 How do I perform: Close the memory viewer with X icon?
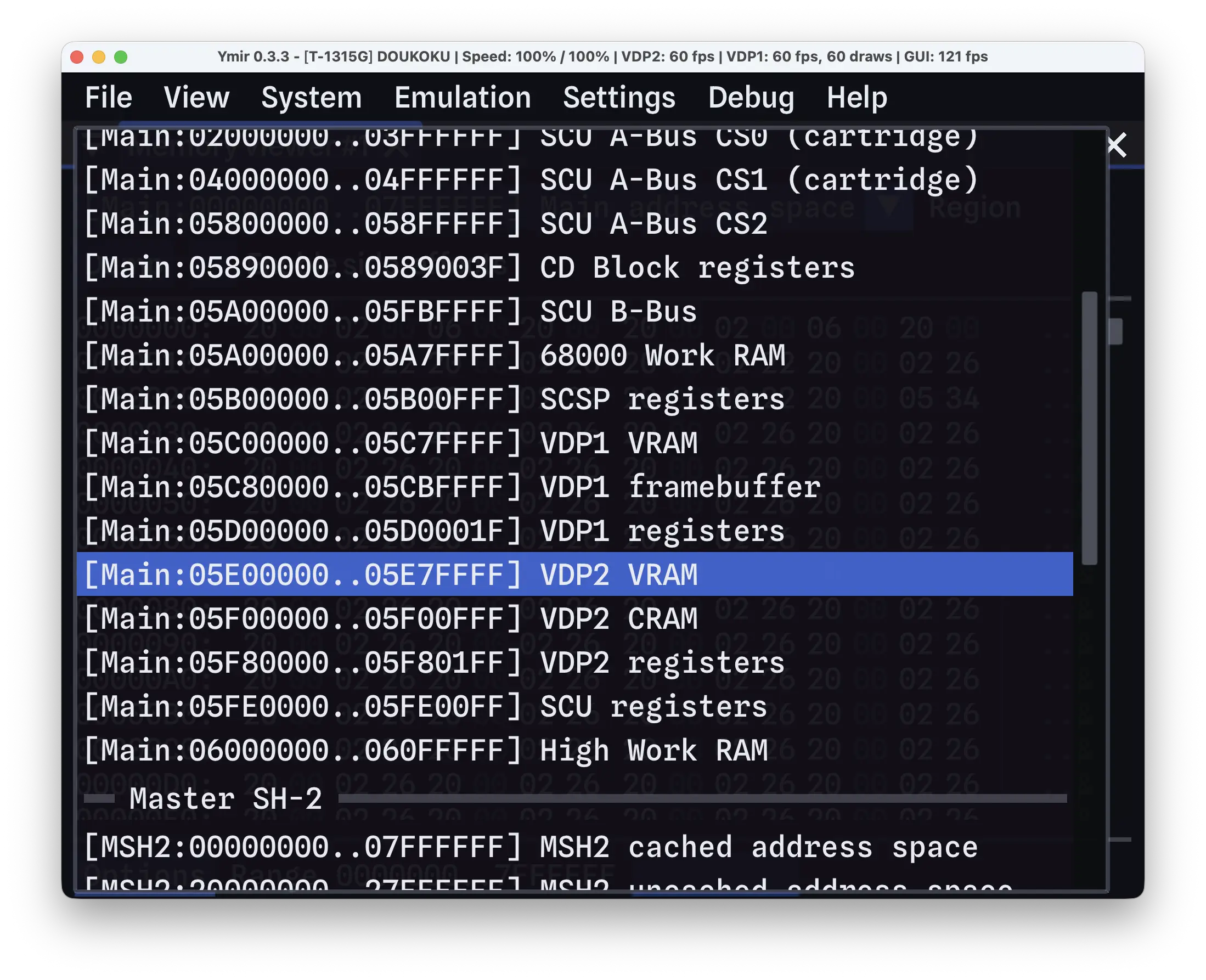coord(1115,145)
